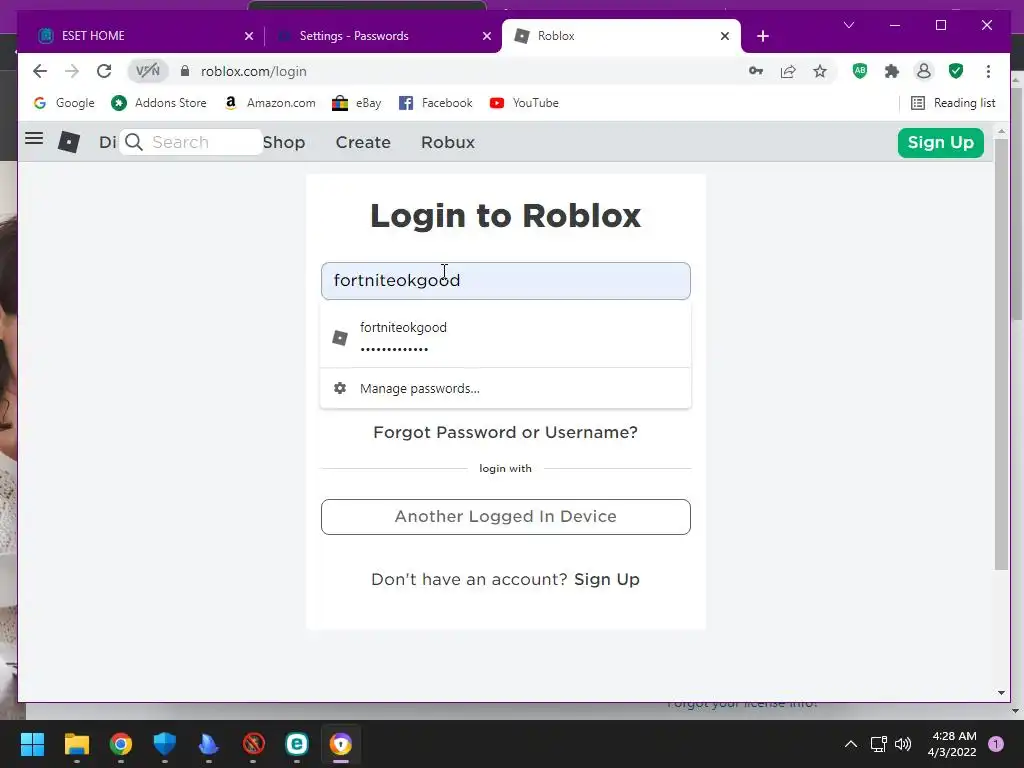Viewport: 1024px width, 768px height.
Task: Open the Robux menu item
Action: 448,142
